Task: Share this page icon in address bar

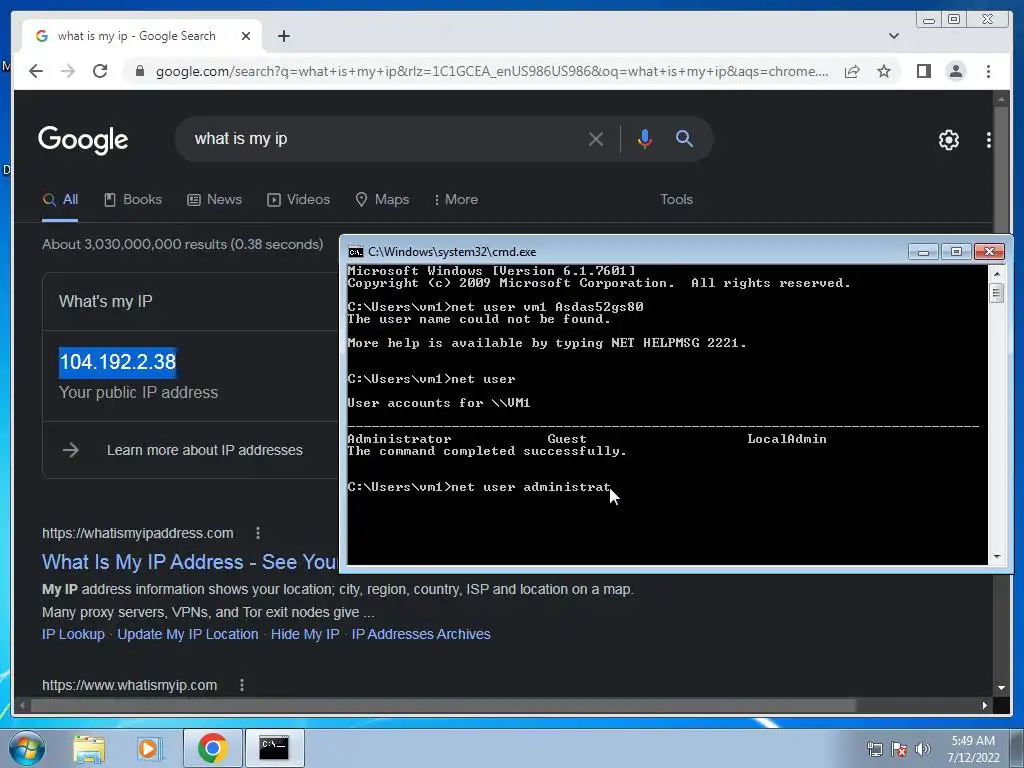Action: pos(852,71)
